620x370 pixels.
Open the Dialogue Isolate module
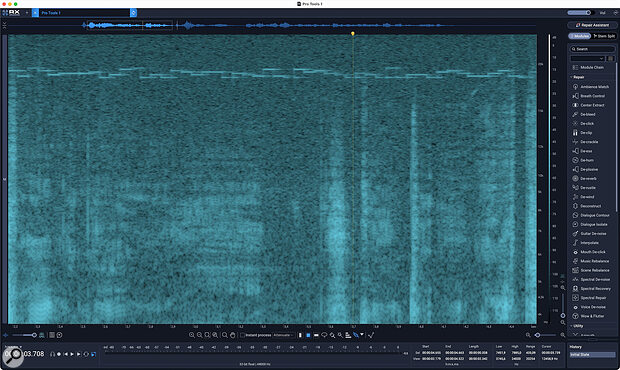(590, 225)
